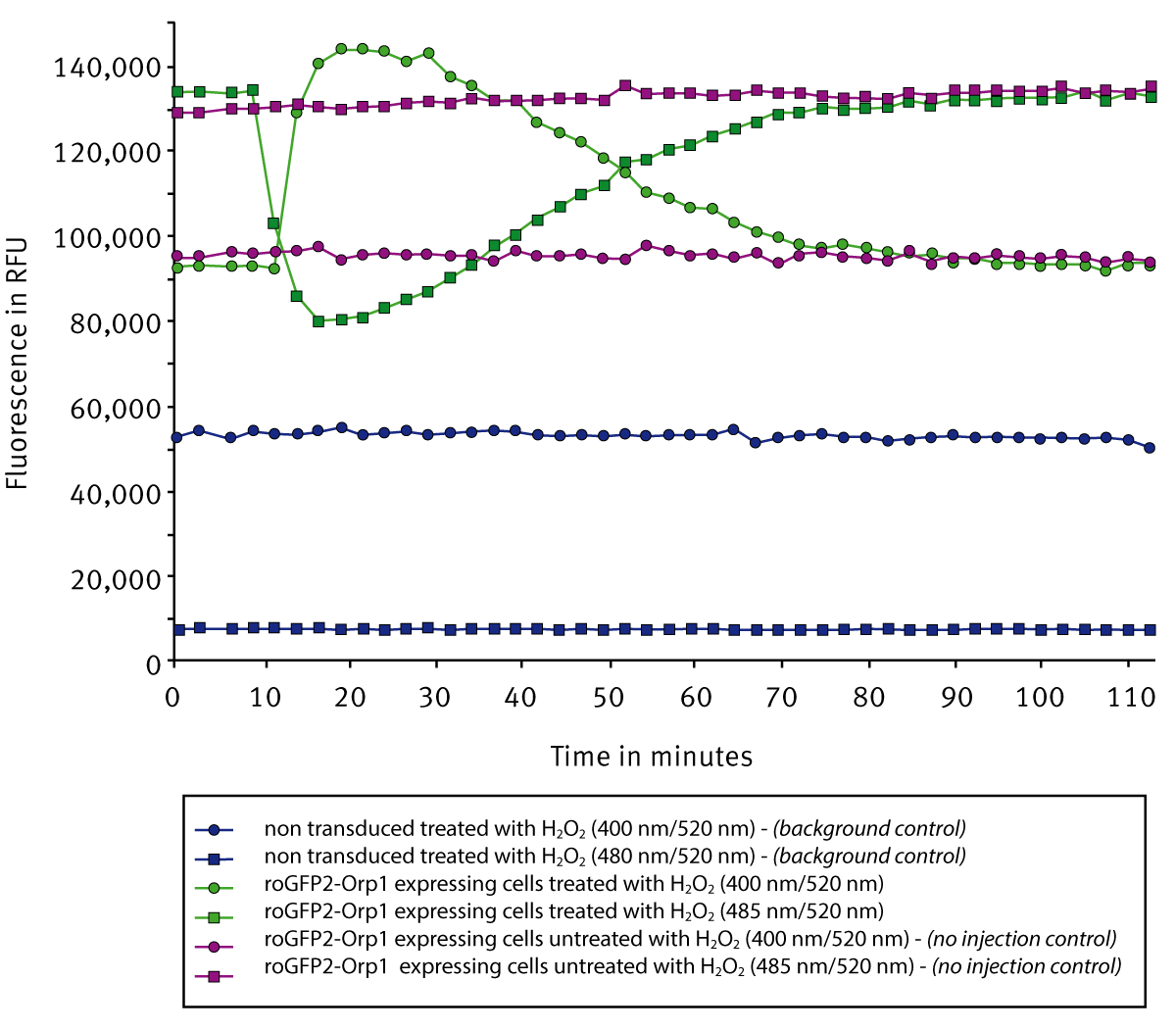Screen dimensions: 1176x1030
Task: Click the green circle data point at the 144,000 peak
Action: [341, 49]
